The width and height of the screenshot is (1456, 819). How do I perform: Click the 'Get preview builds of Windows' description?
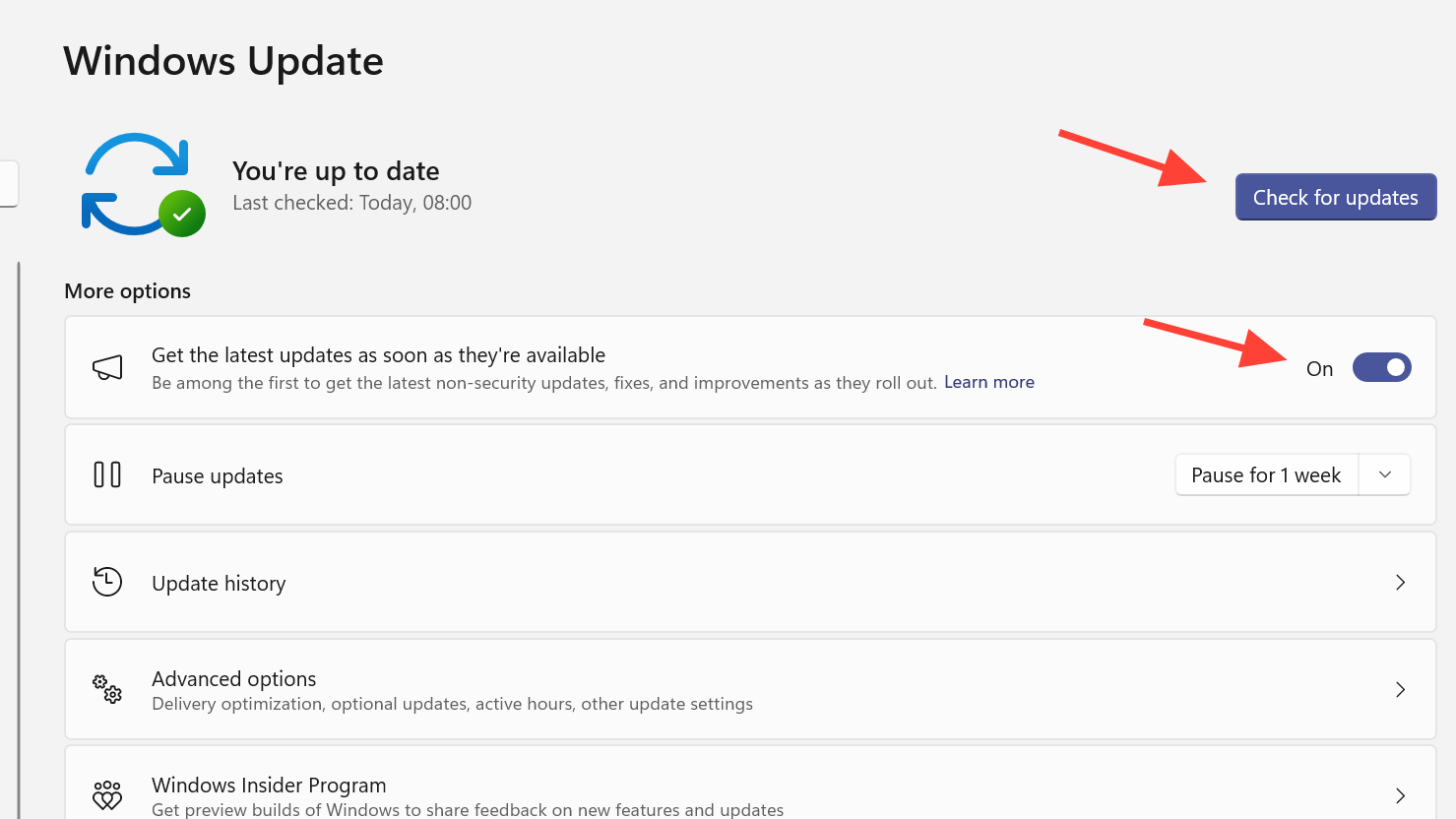pyautogui.click(x=468, y=809)
